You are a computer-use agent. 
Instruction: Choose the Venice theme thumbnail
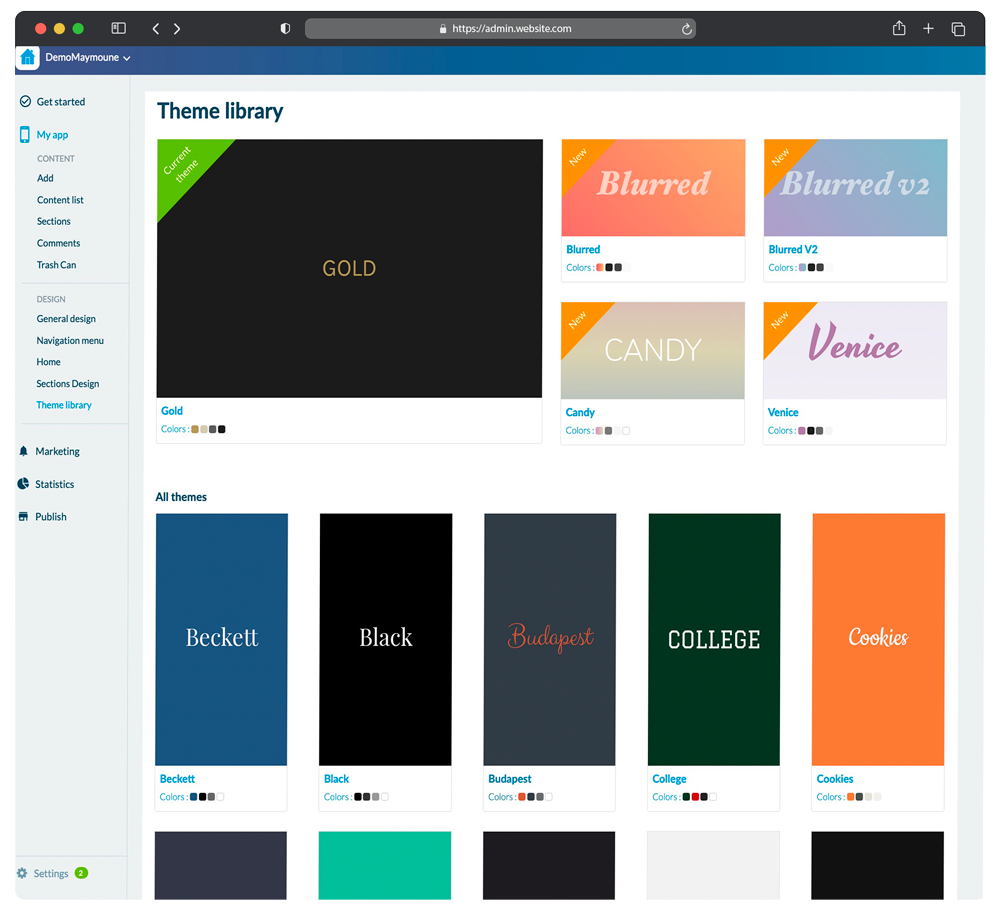coord(855,351)
